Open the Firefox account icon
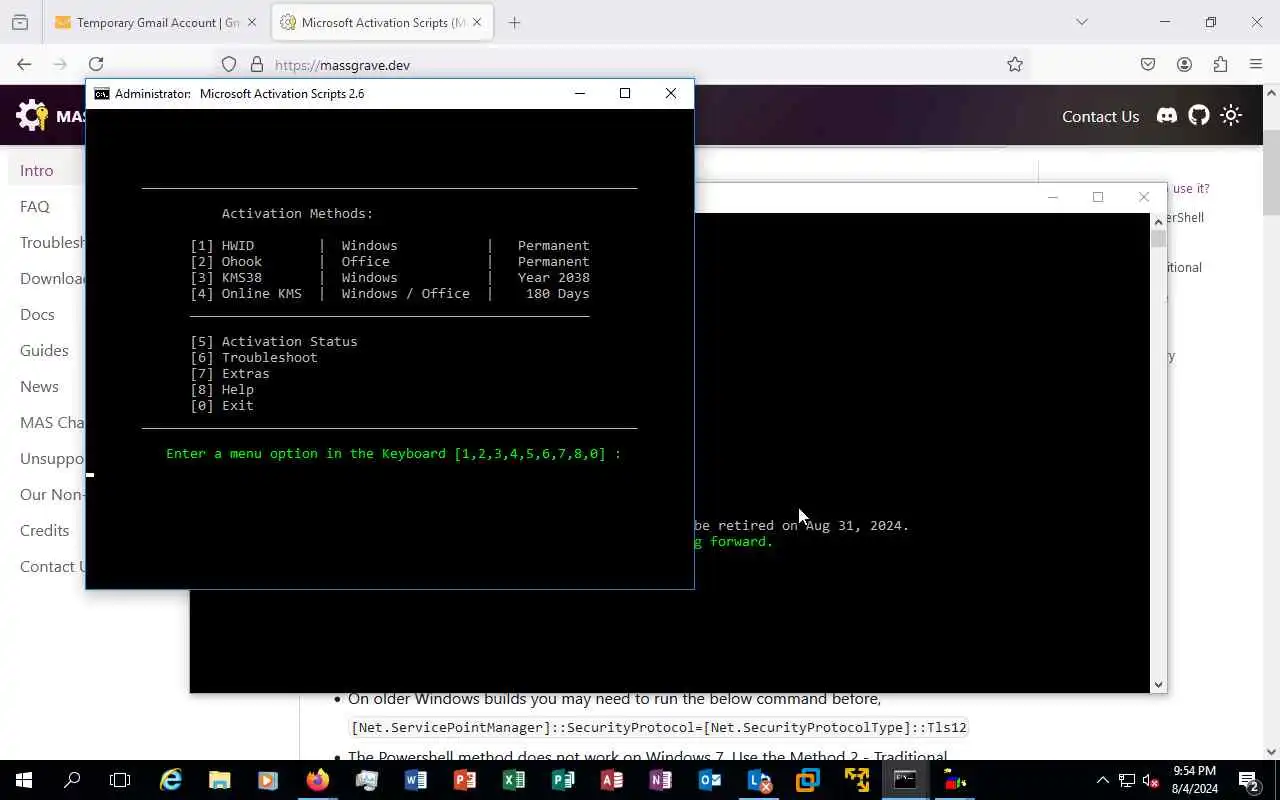 pyautogui.click(x=1184, y=65)
